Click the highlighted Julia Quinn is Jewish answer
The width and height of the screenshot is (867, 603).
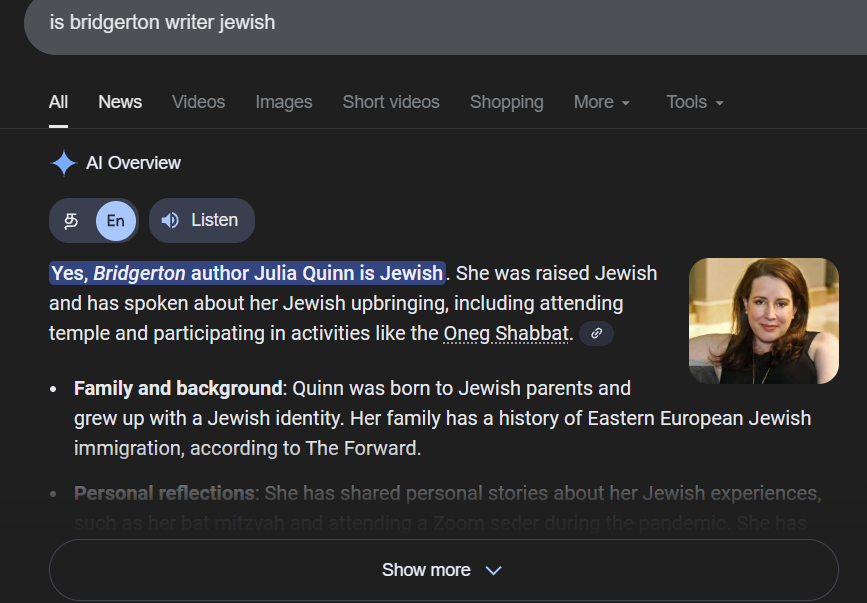click(x=247, y=273)
